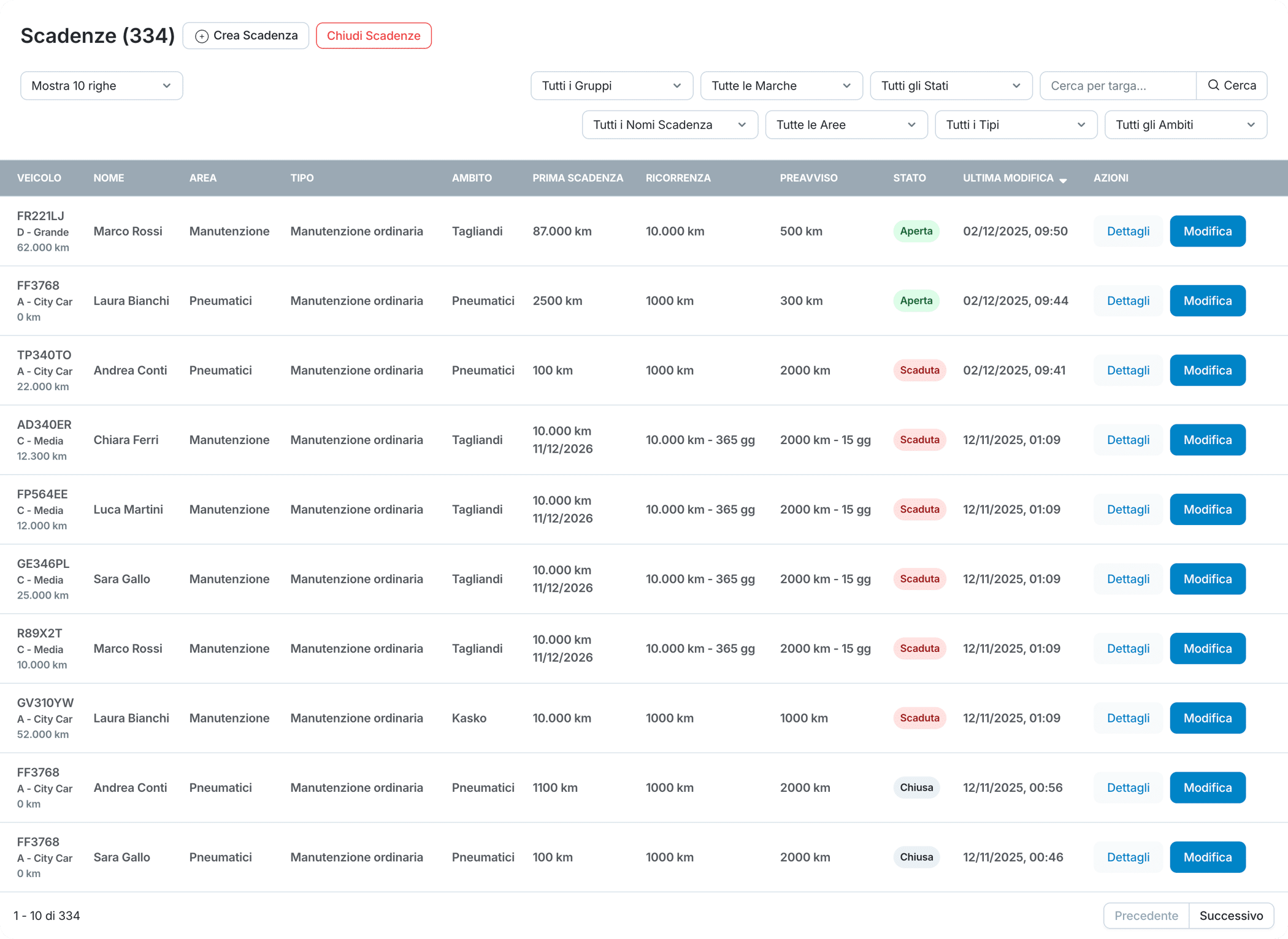Viewport: 1288px width, 939px height.
Task: Sort by the Prima Scadenza column header
Action: pos(577,178)
